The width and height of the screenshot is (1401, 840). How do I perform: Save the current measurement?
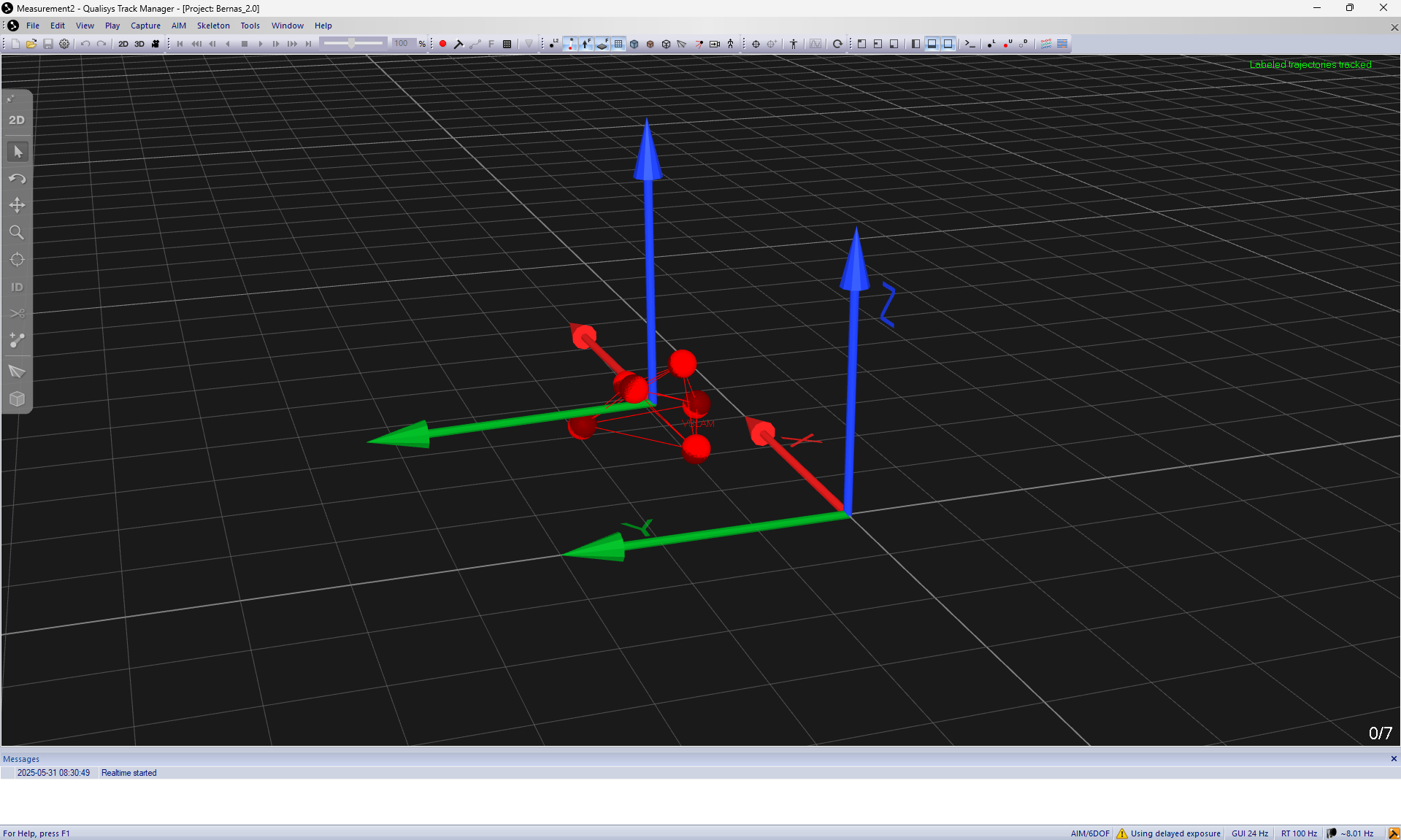(x=48, y=44)
